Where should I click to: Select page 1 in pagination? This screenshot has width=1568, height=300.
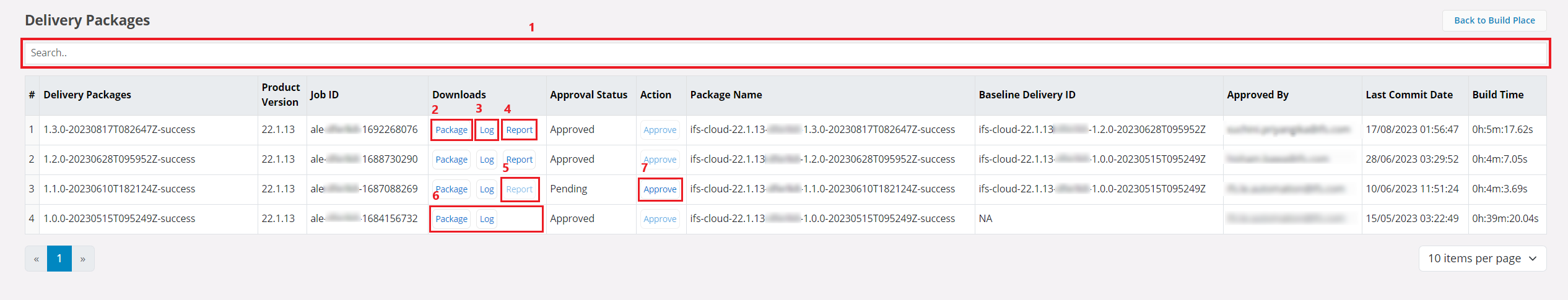click(59, 259)
